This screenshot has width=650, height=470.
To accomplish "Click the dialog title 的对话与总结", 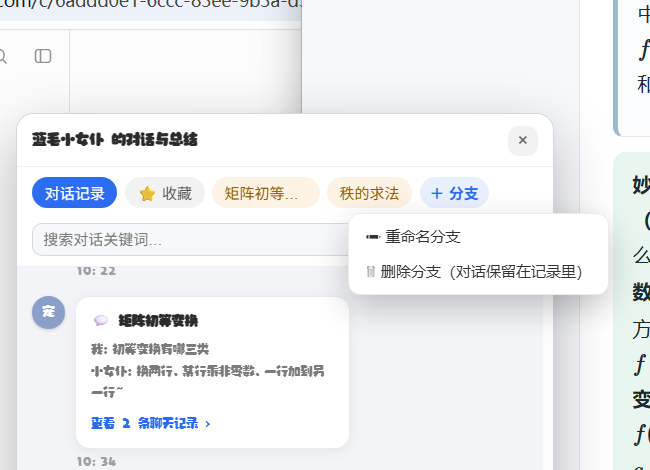I will [154, 140].
